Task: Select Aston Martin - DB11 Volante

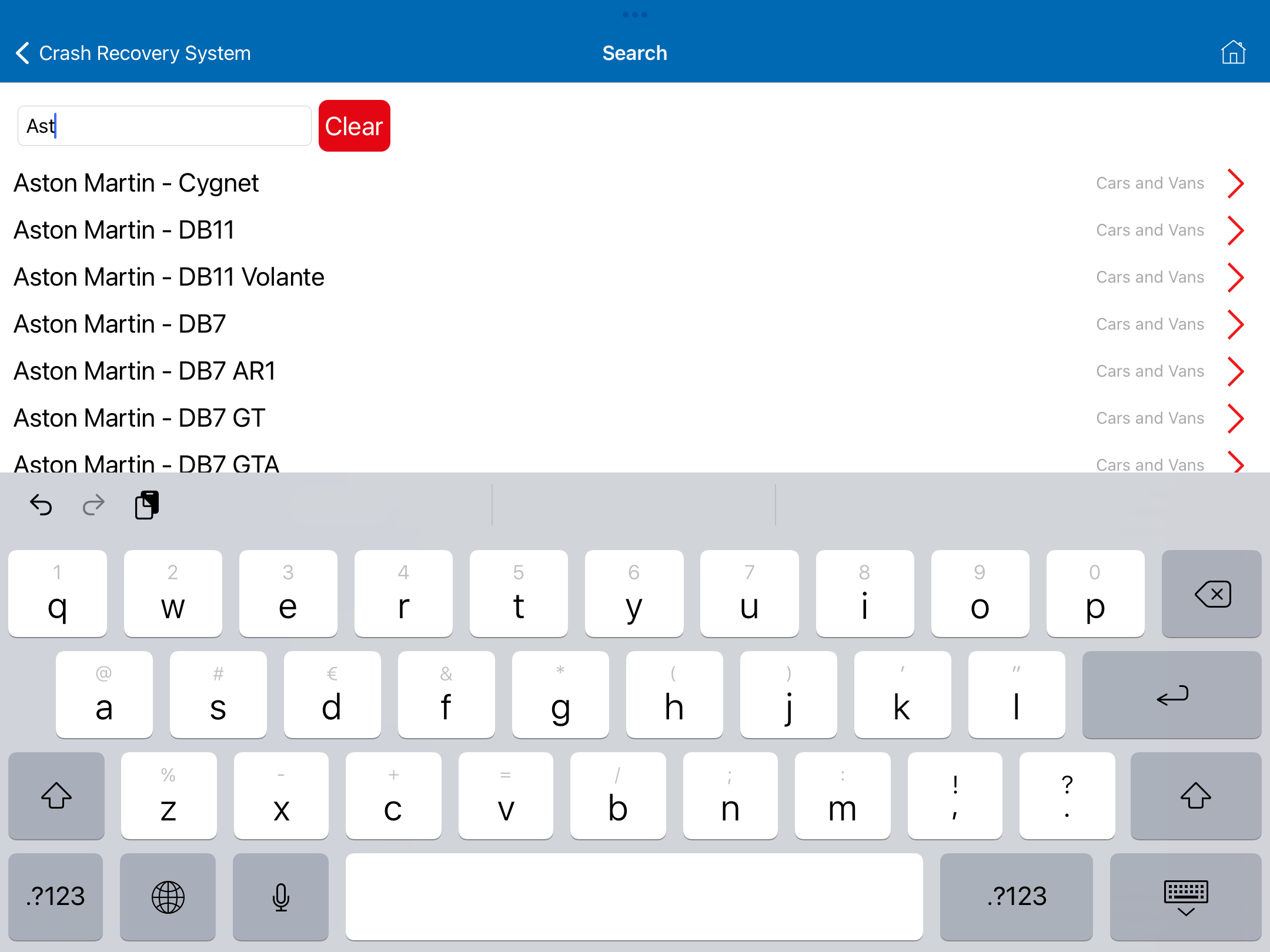Action: pyautogui.click(x=635, y=277)
